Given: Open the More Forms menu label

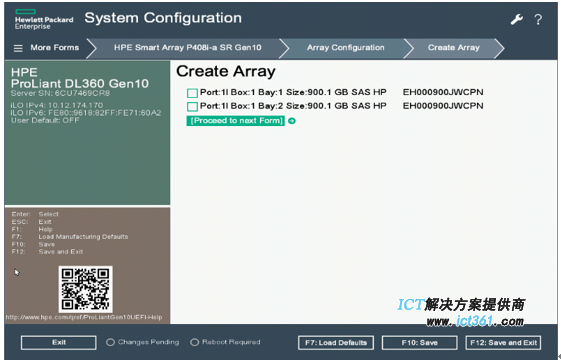Looking at the screenshot, I should [54, 48].
